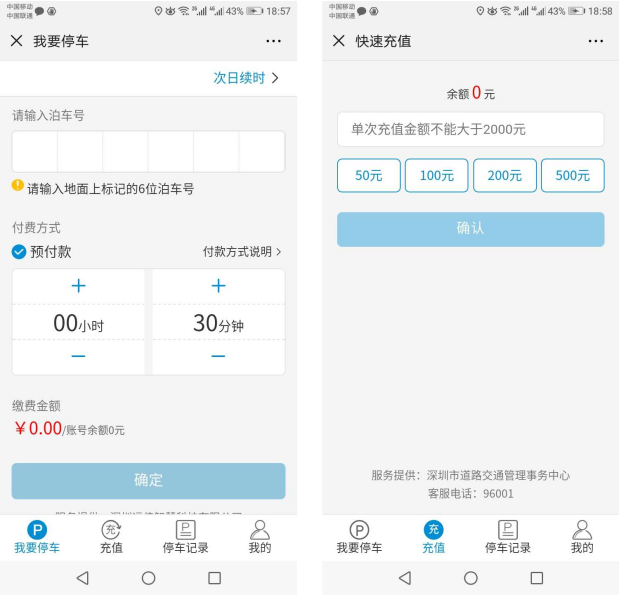Open 次日续时 link
This screenshot has width=619, height=595.
pyautogui.click(x=239, y=78)
